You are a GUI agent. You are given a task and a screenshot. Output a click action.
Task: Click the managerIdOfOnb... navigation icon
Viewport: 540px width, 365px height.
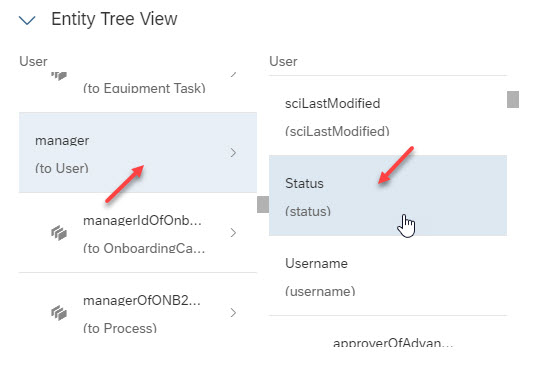(59, 233)
